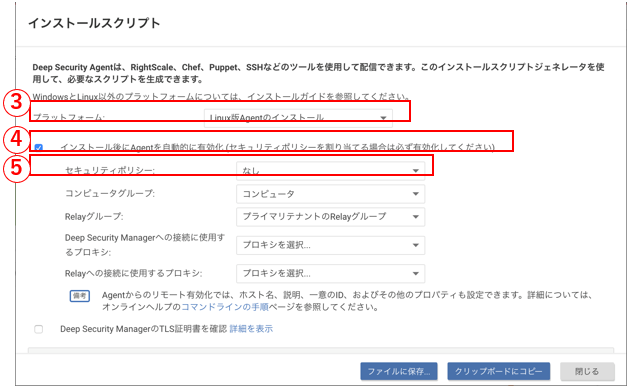
Task: Toggle the auto-activate Agent after install checkbox
Action: click(39, 147)
